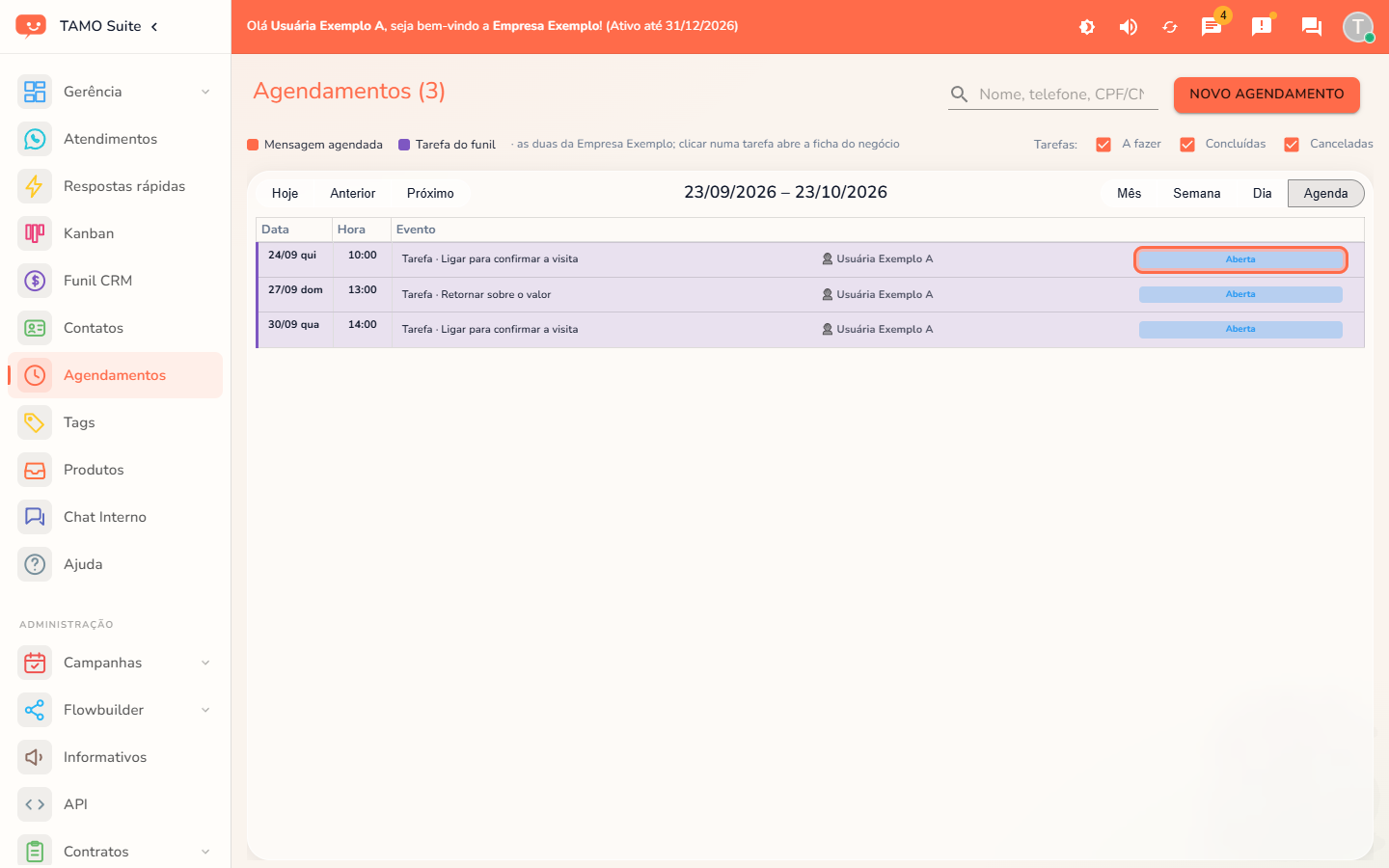The image size is (1389, 868).
Task: Open the user avatar in top-right
Action: [1358, 27]
